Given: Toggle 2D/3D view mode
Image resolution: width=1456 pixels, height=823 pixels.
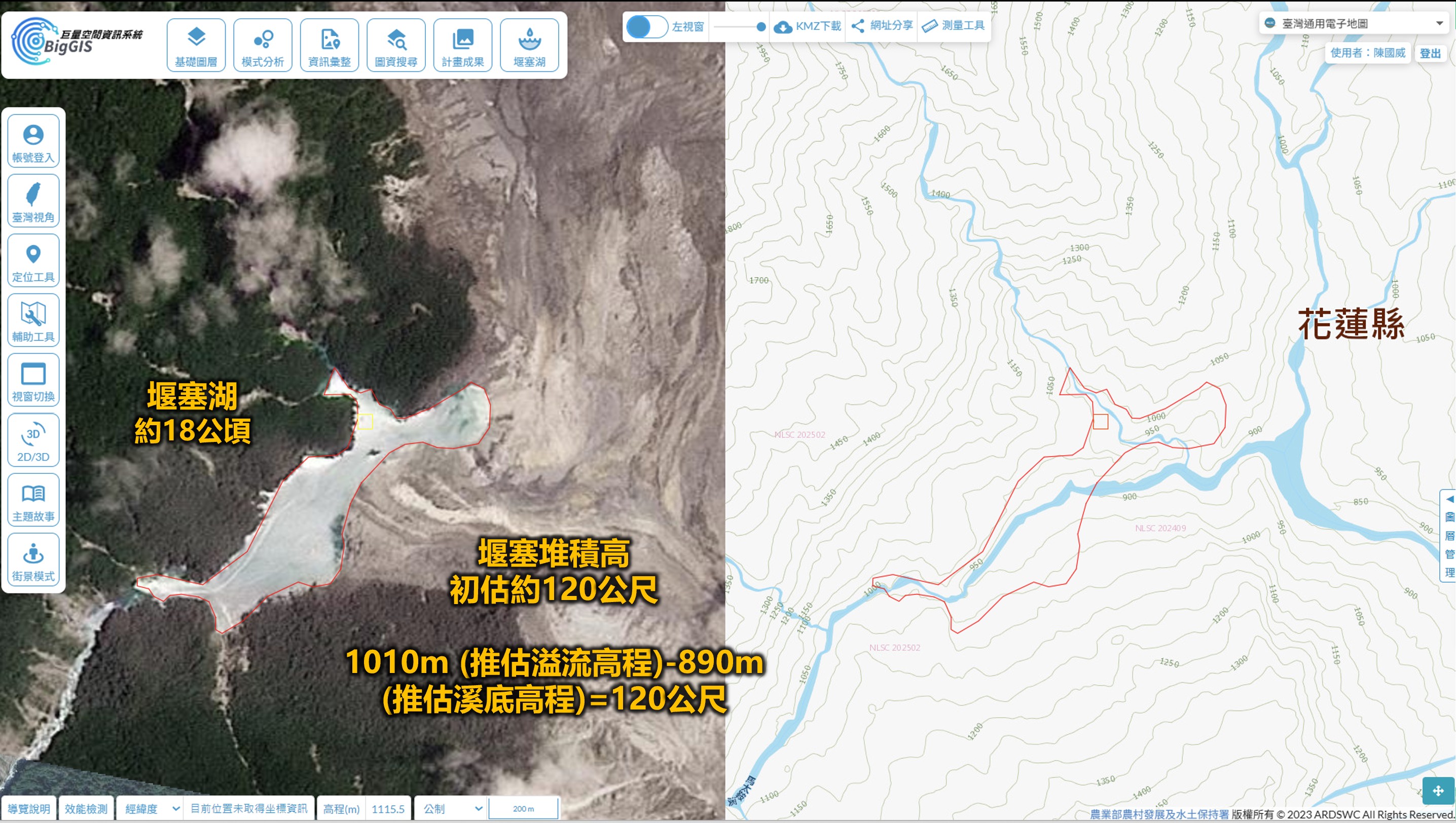Looking at the screenshot, I should (x=33, y=440).
